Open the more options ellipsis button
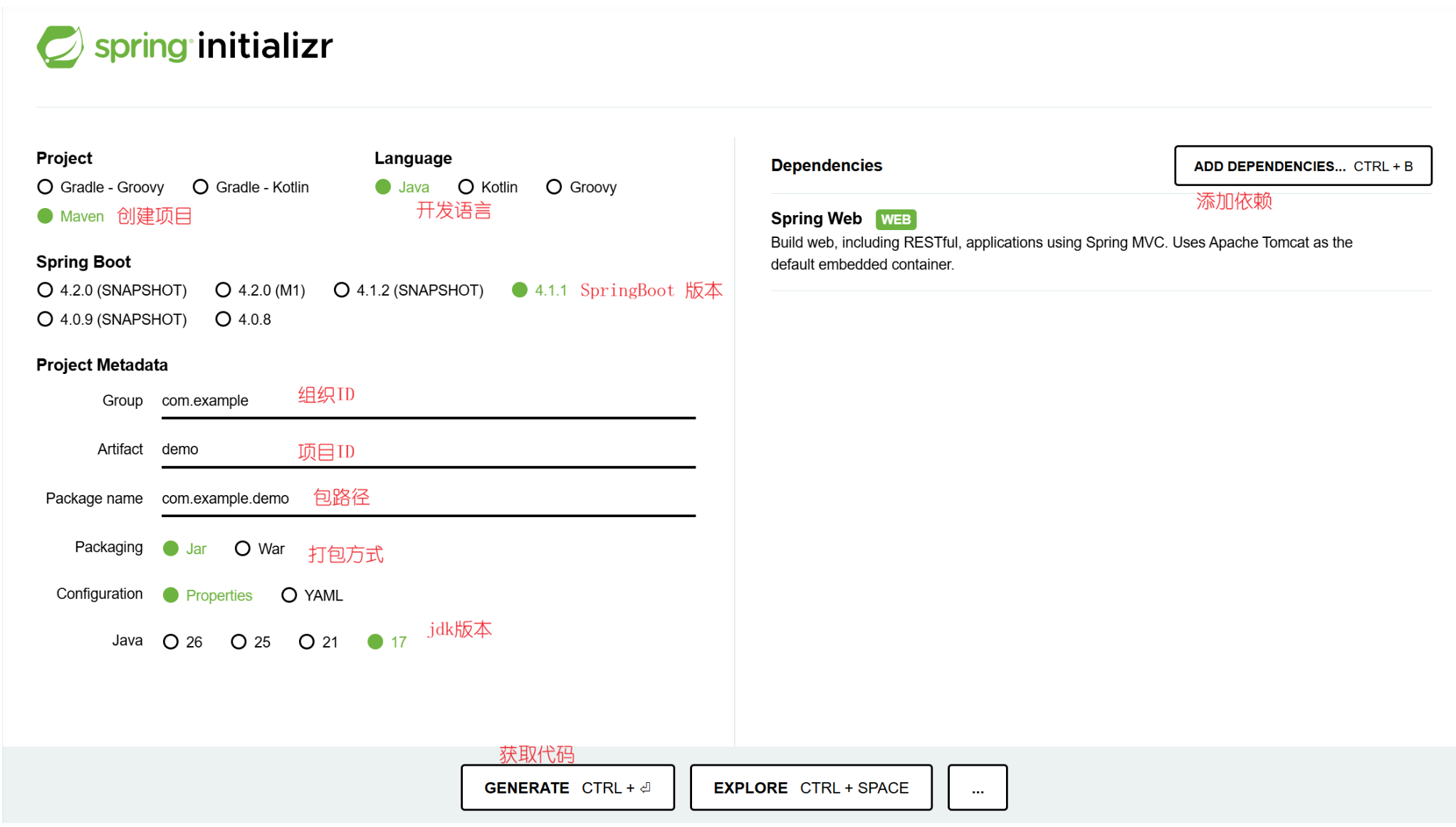This screenshot has height=827, width=1456. point(978,788)
